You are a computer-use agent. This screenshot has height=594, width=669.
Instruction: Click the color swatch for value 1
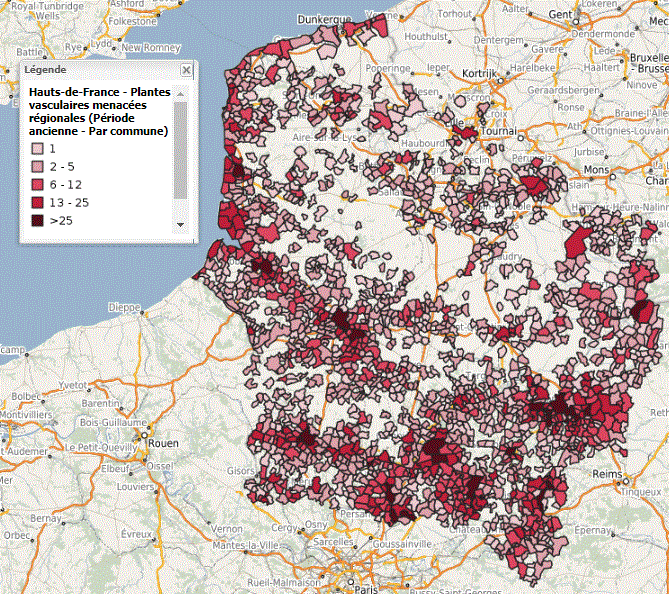(37, 148)
